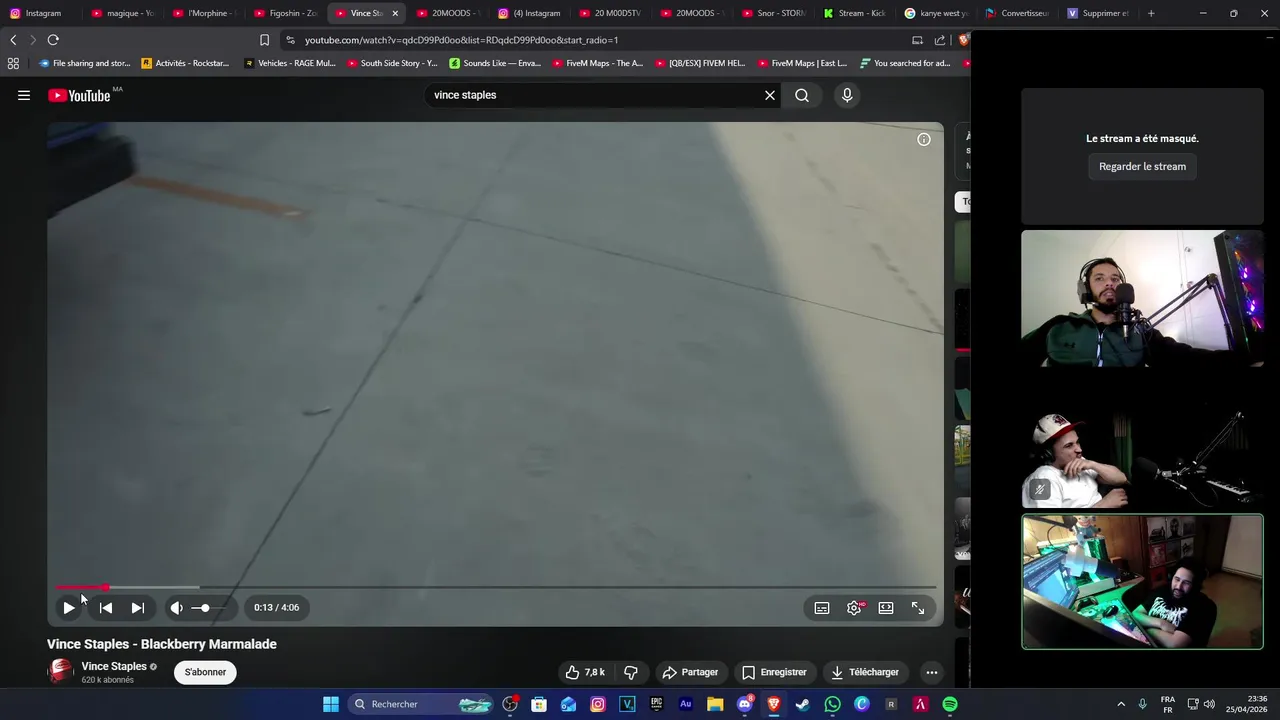Reload the current page

[53, 40]
